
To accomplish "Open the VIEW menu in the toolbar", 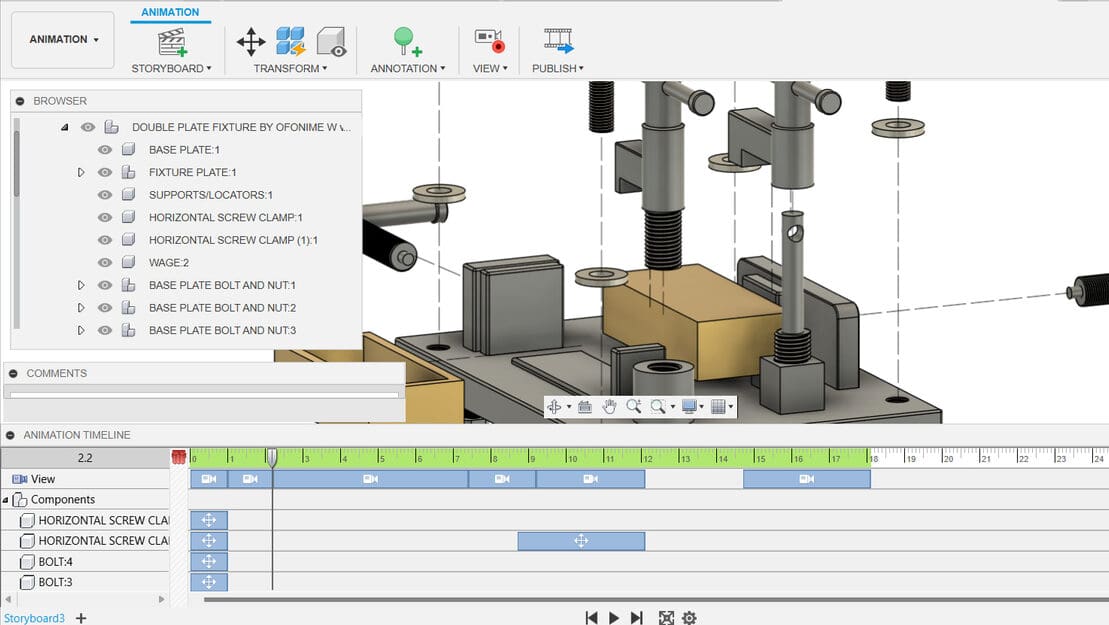I will click(x=489, y=42).
